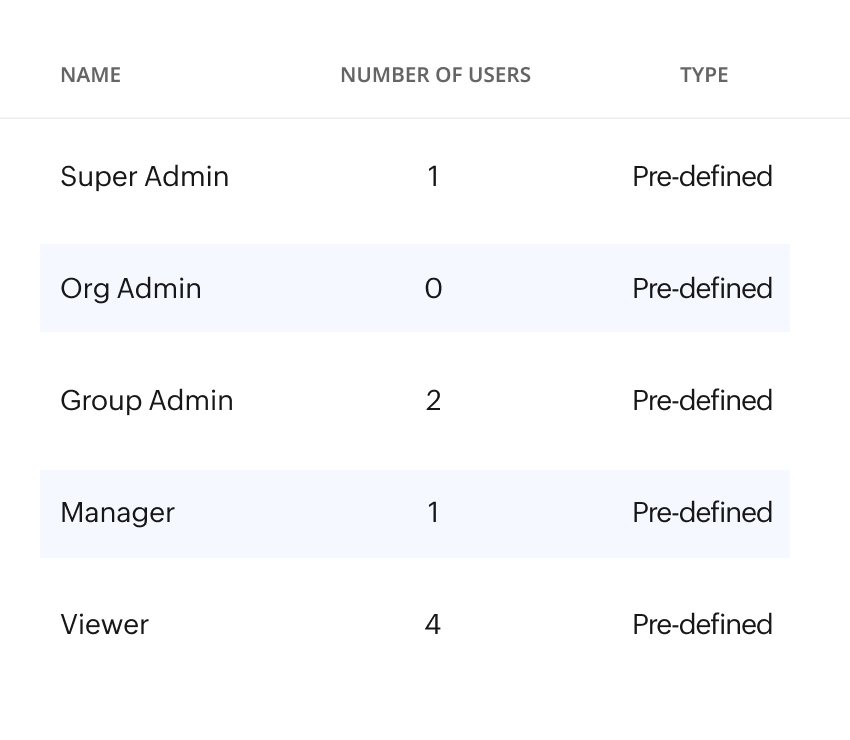
Task: Click Pre-defined type in Org Admin row
Action: pyautogui.click(x=702, y=289)
